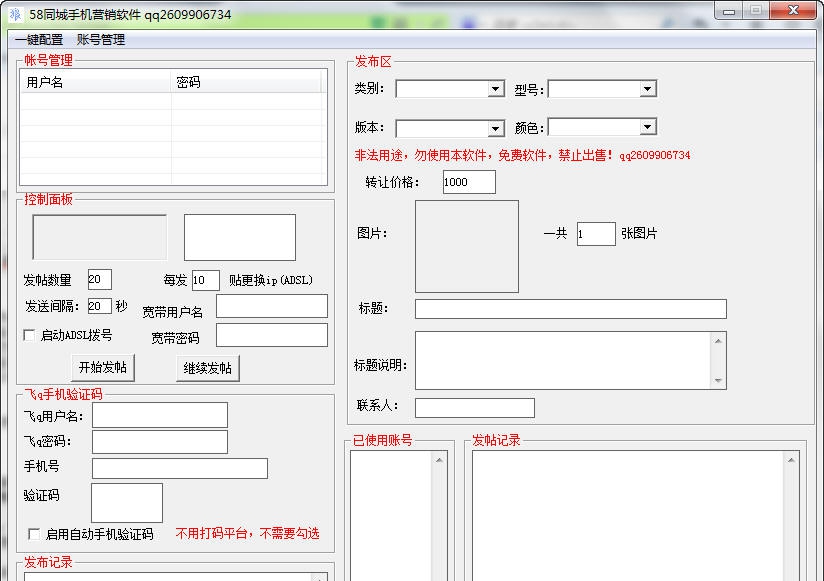Click the 联系人 input field
The width and height of the screenshot is (824, 581).
475,408
